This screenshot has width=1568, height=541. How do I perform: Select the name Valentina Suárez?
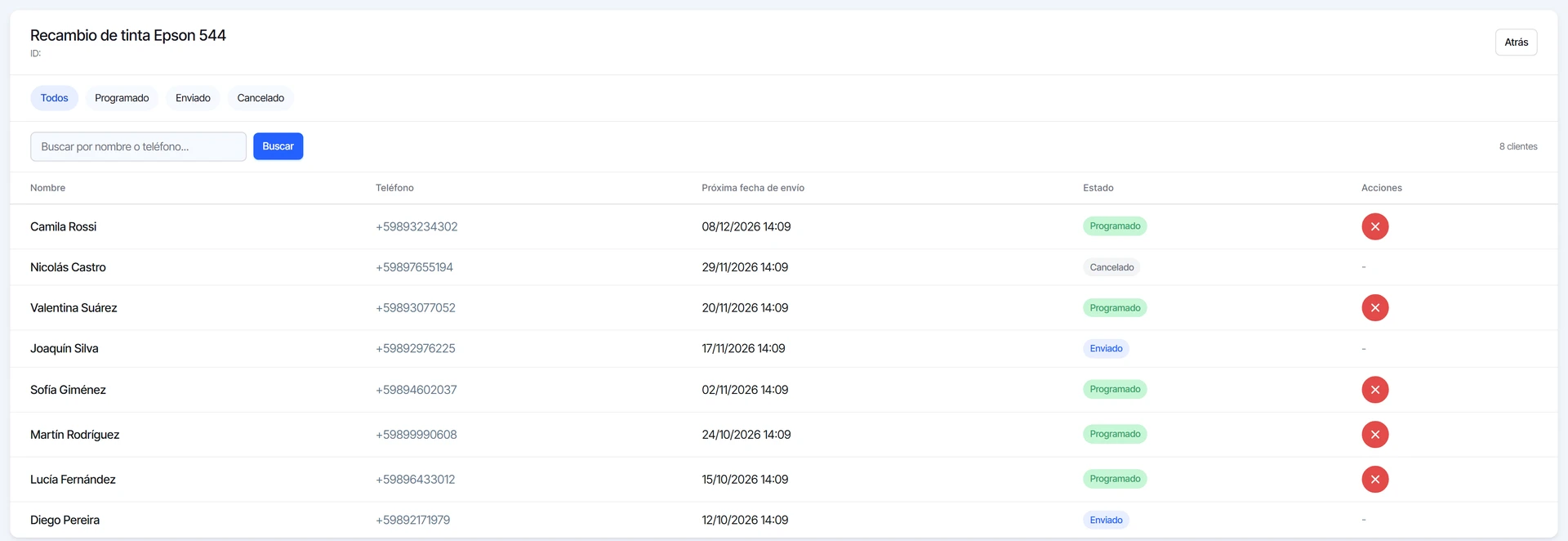pos(73,308)
